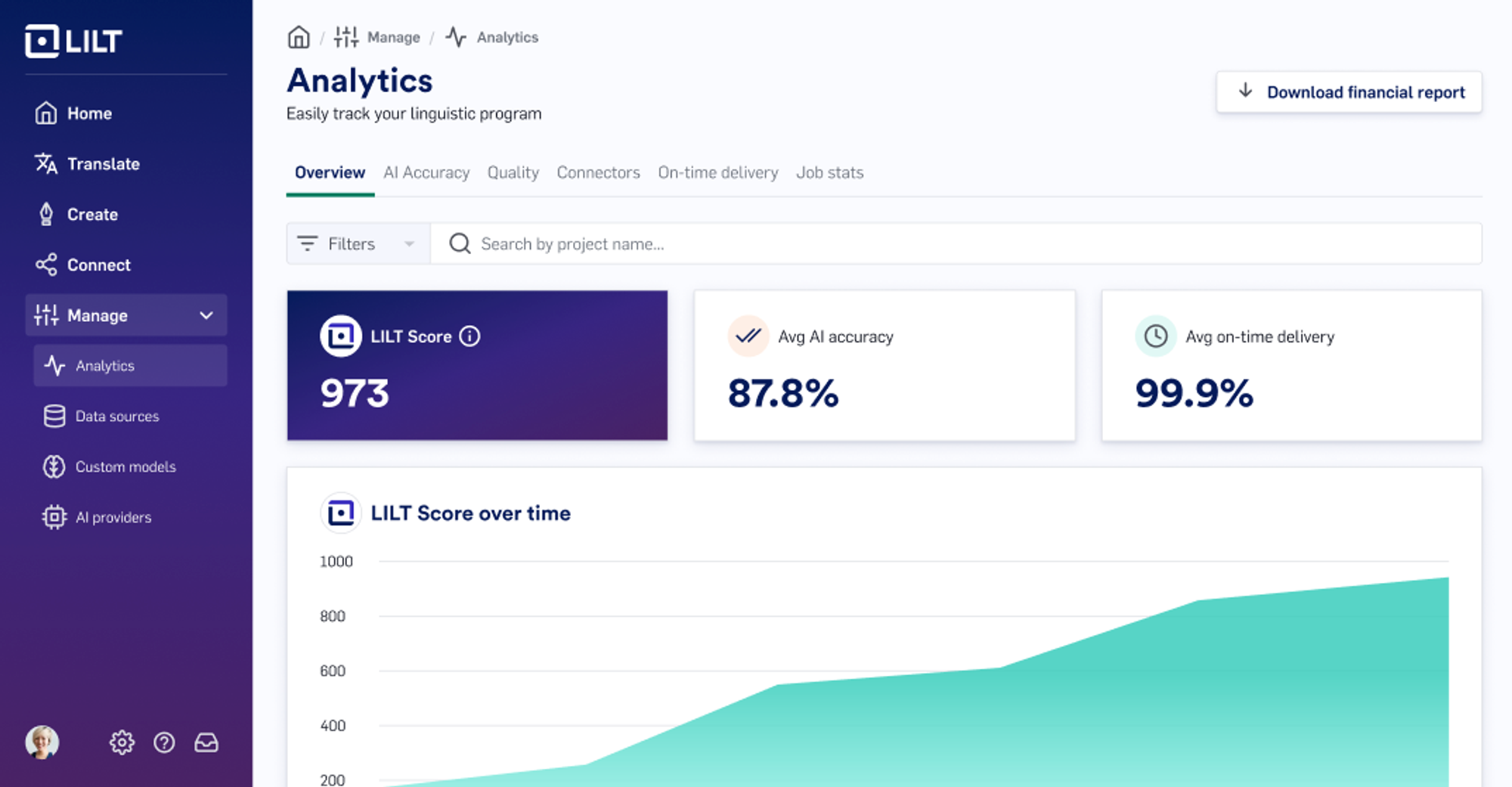The width and height of the screenshot is (1512, 787).
Task: Click the 1000 axis label
Action: pos(336,562)
